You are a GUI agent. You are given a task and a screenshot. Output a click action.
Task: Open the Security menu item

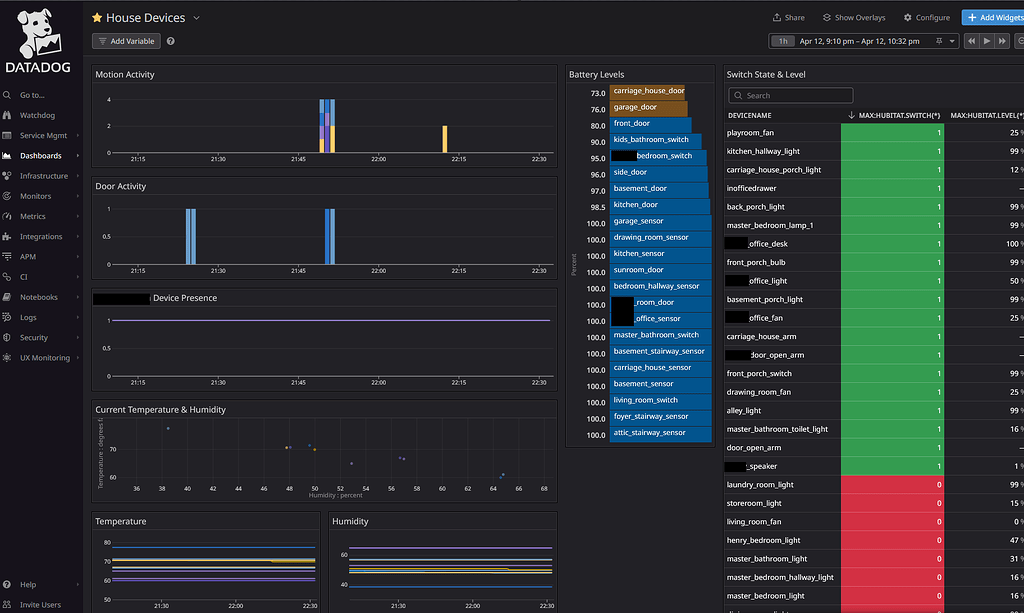click(x=32, y=337)
